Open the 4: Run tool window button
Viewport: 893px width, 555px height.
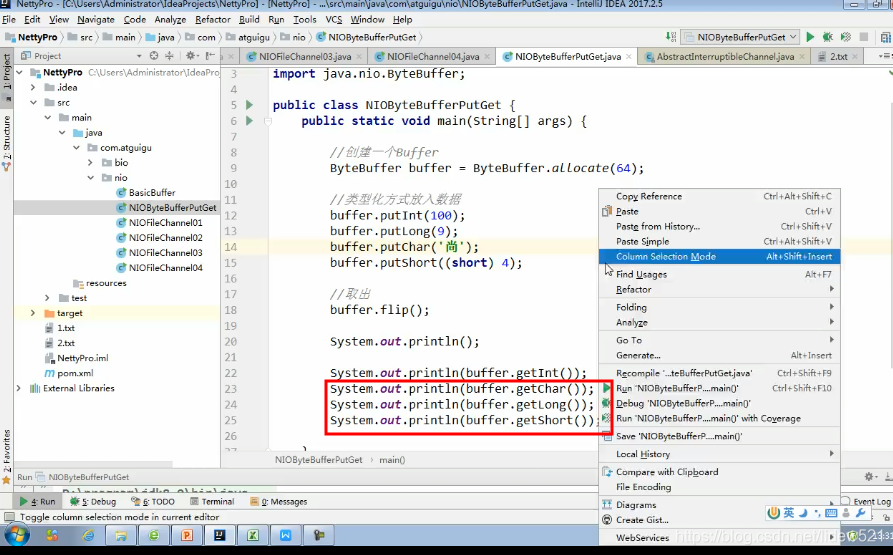(38, 501)
